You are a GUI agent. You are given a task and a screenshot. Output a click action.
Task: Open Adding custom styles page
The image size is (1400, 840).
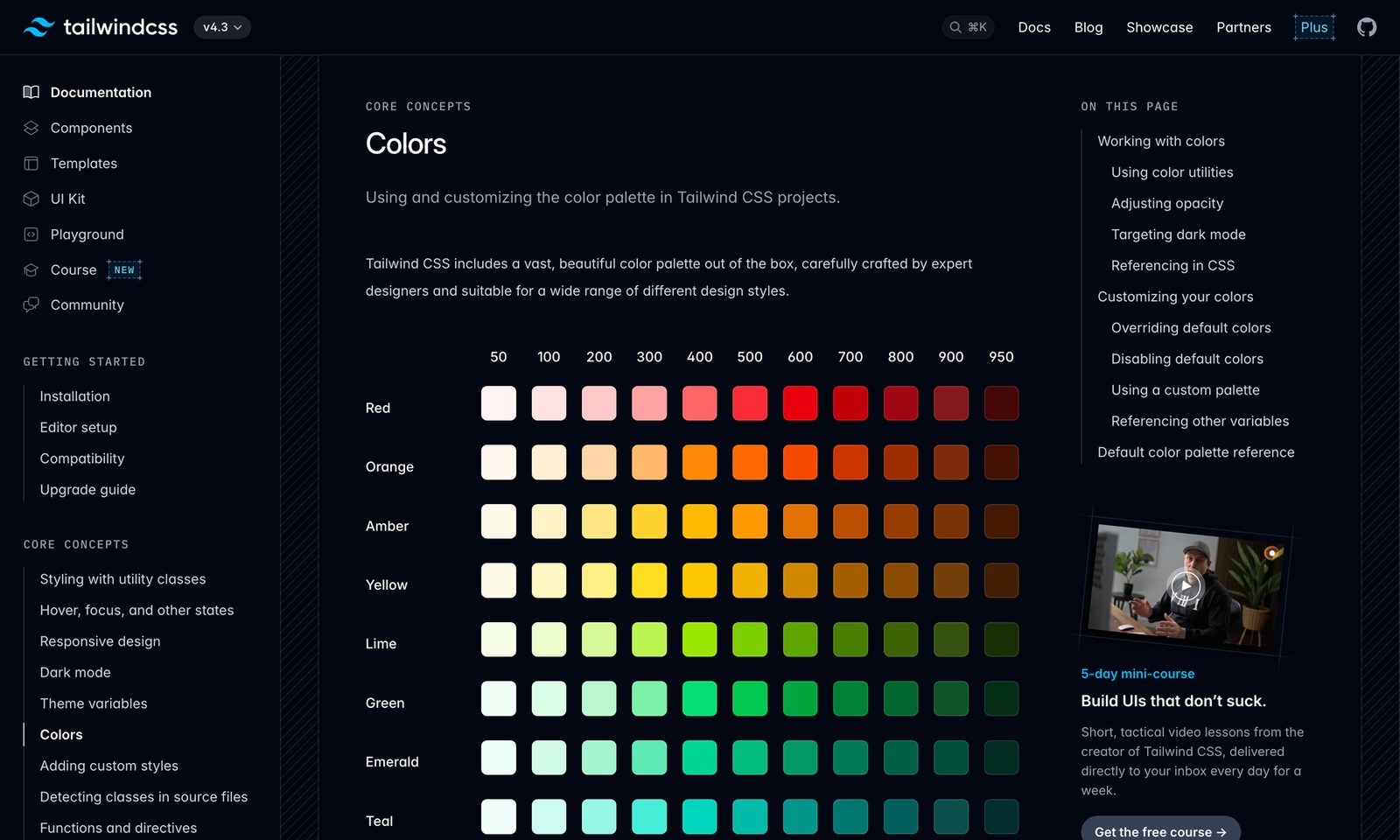pos(109,766)
